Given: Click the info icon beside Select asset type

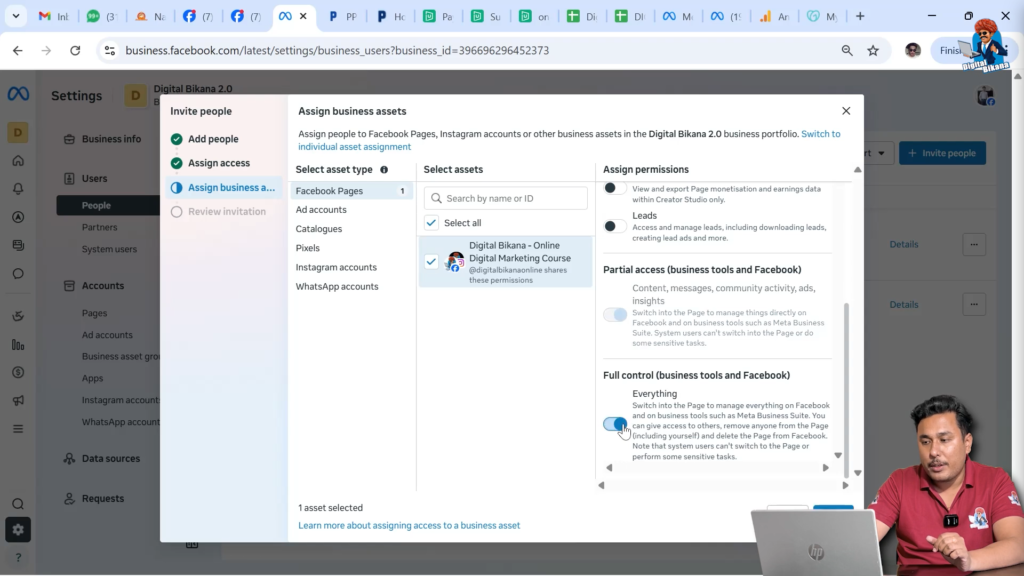Looking at the screenshot, I should click(384, 170).
